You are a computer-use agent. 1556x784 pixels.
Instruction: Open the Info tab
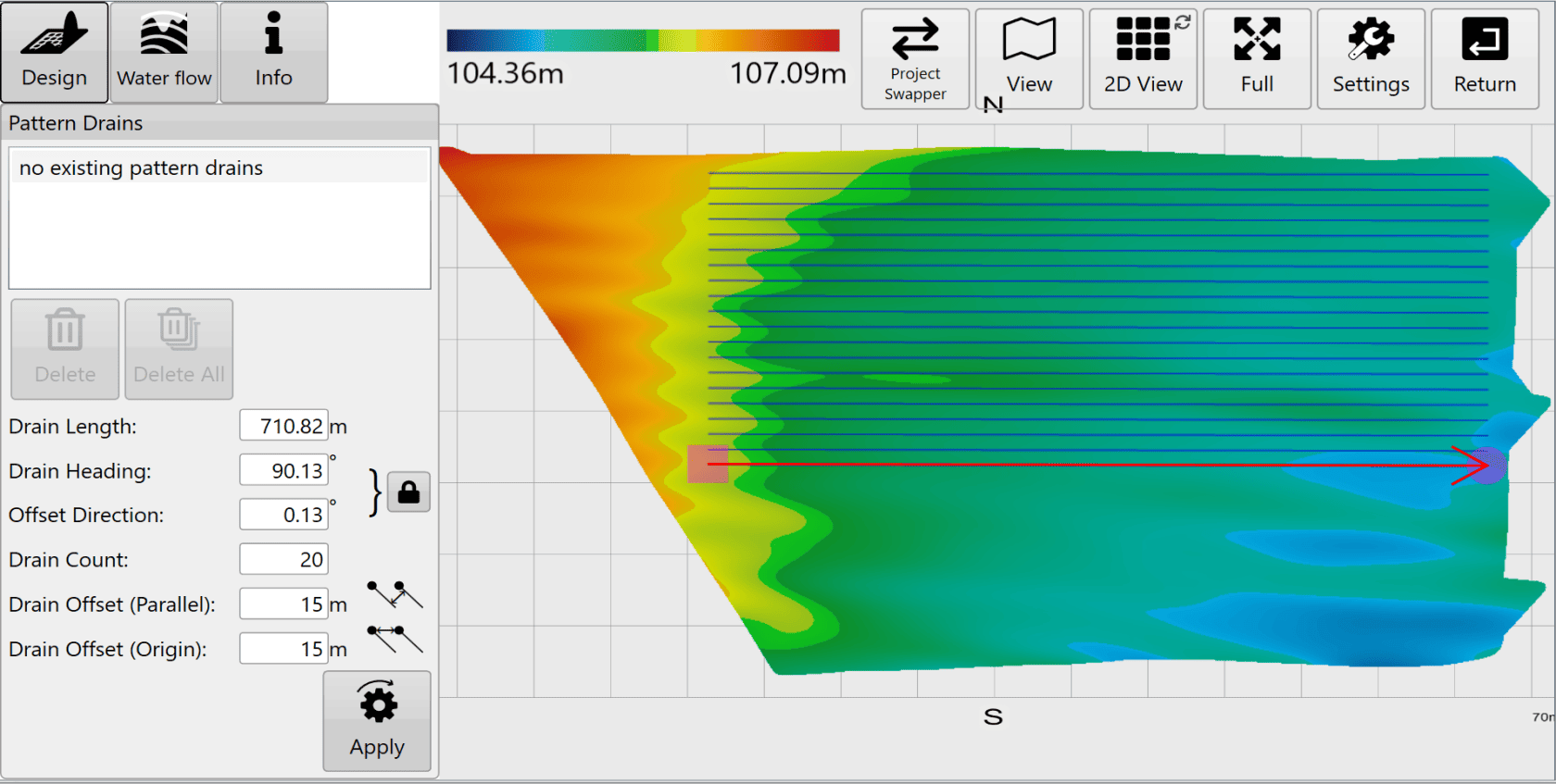tap(273, 52)
